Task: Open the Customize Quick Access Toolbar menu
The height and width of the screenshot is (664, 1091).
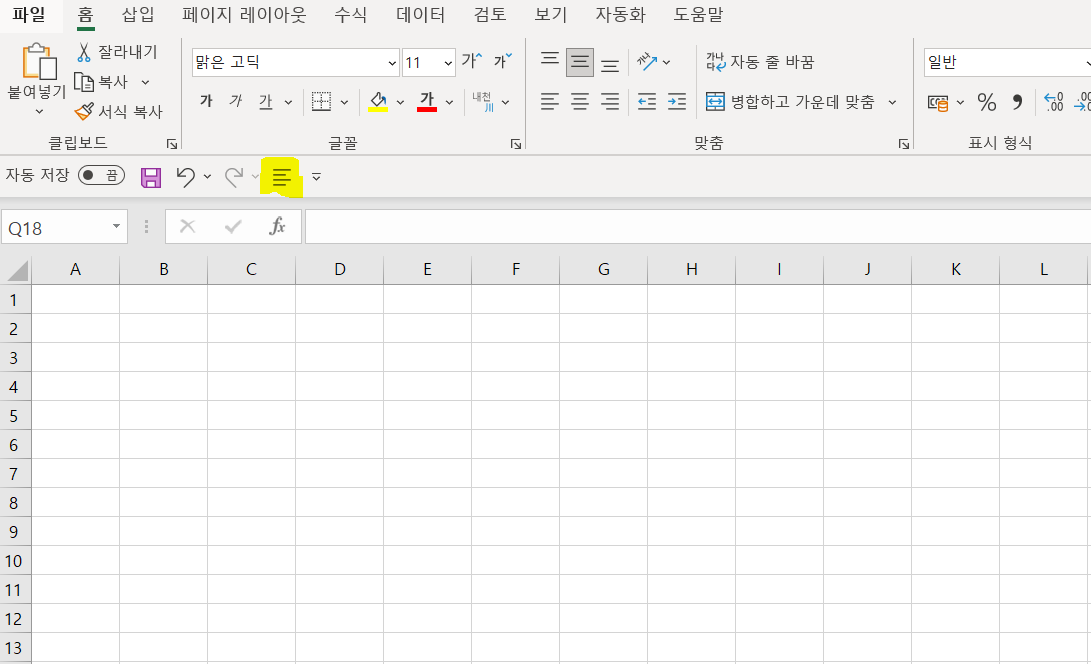Action: [x=316, y=176]
